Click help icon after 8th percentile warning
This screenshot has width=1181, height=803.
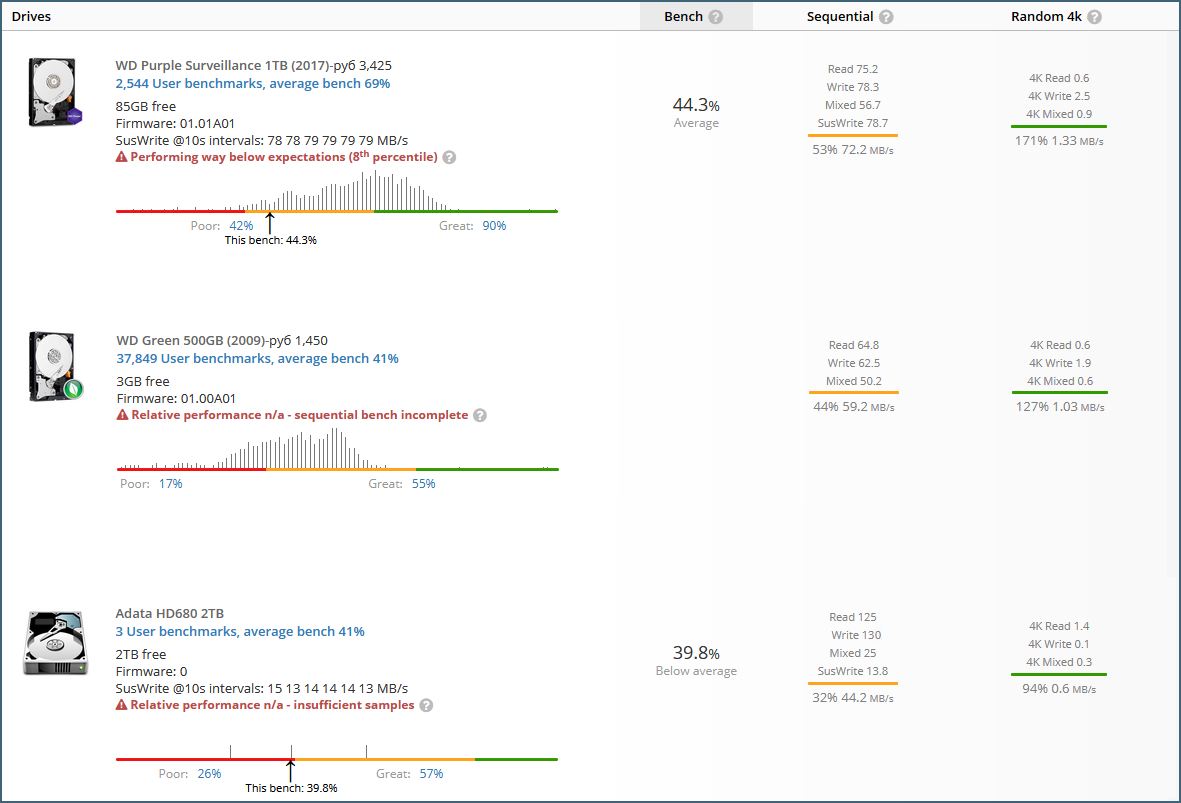tap(450, 158)
